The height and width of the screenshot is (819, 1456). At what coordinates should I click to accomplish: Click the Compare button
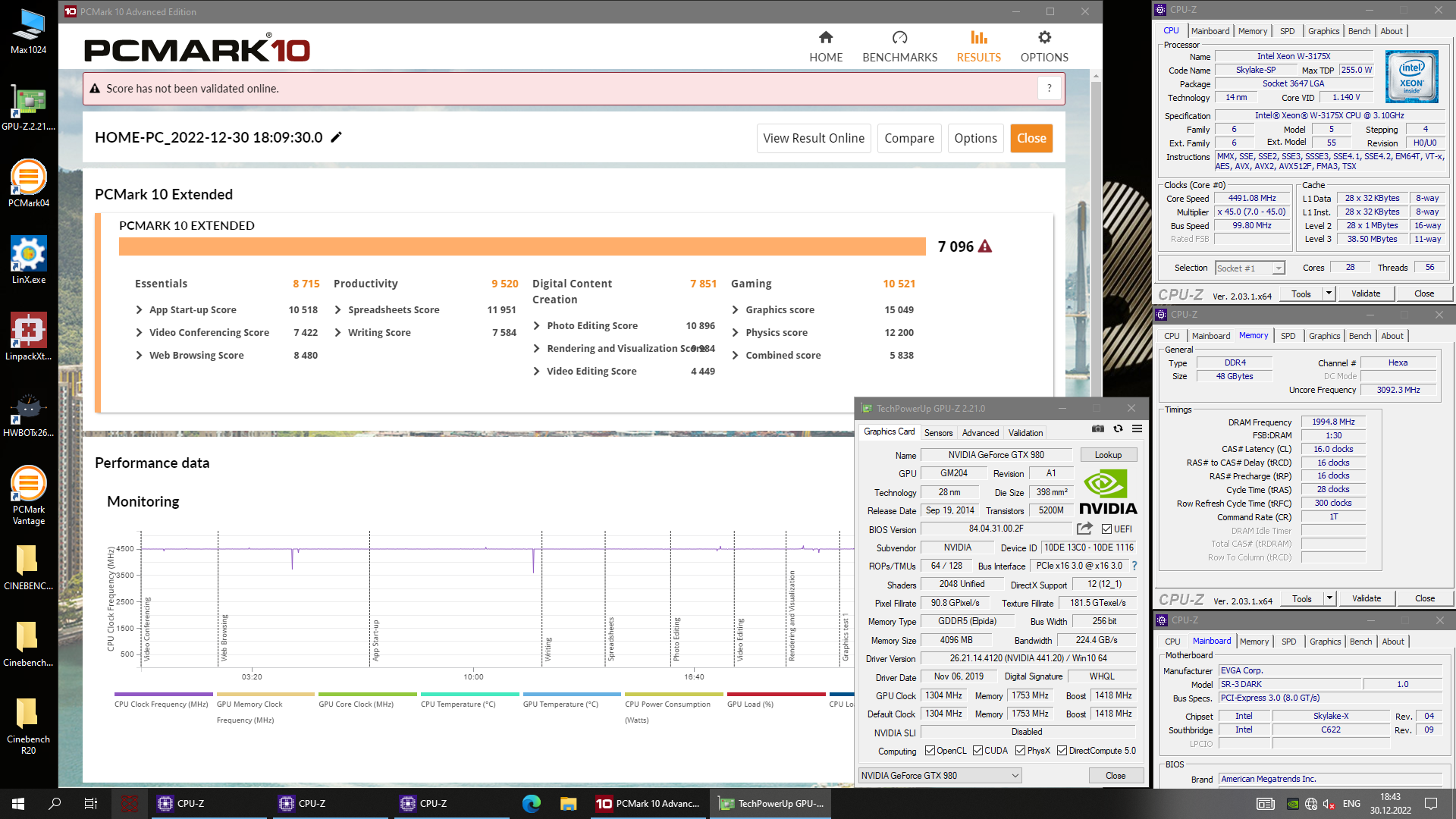click(x=909, y=138)
